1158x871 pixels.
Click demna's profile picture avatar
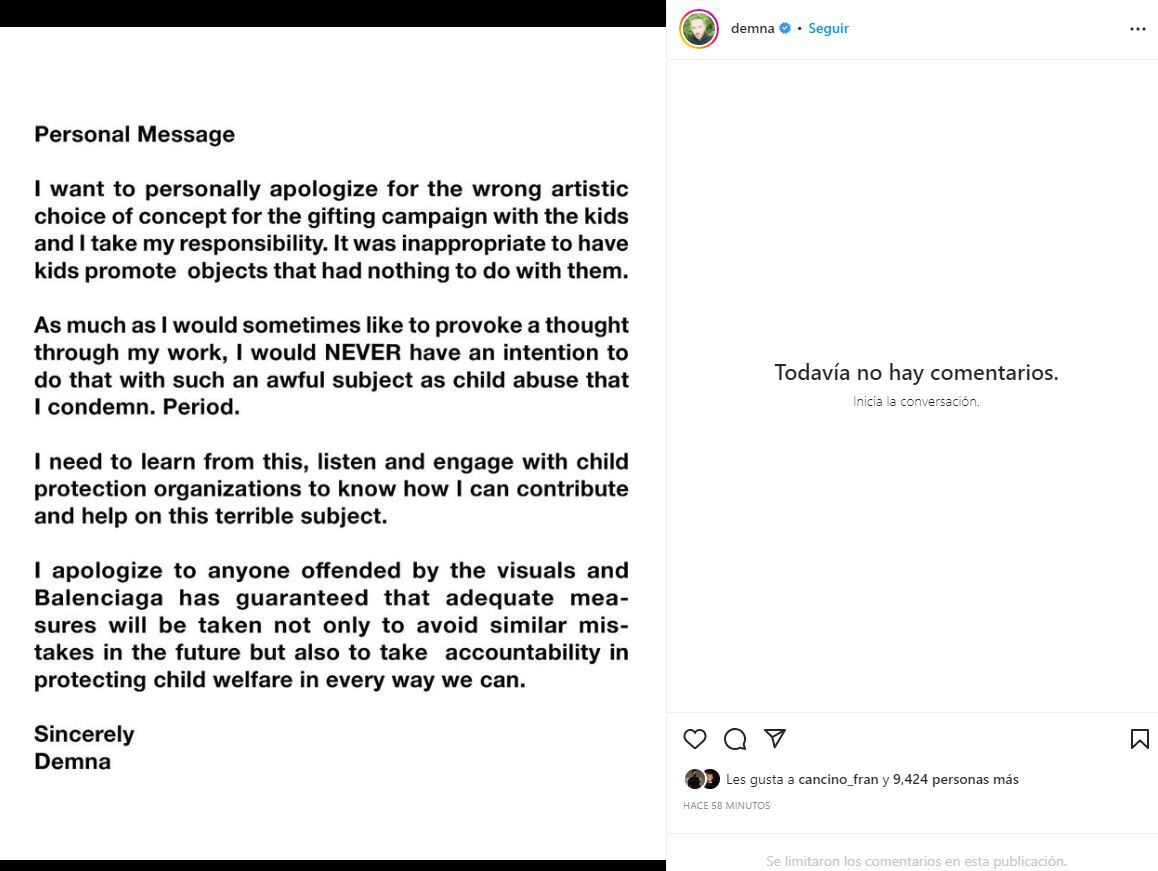pyautogui.click(x=699, y=29)
